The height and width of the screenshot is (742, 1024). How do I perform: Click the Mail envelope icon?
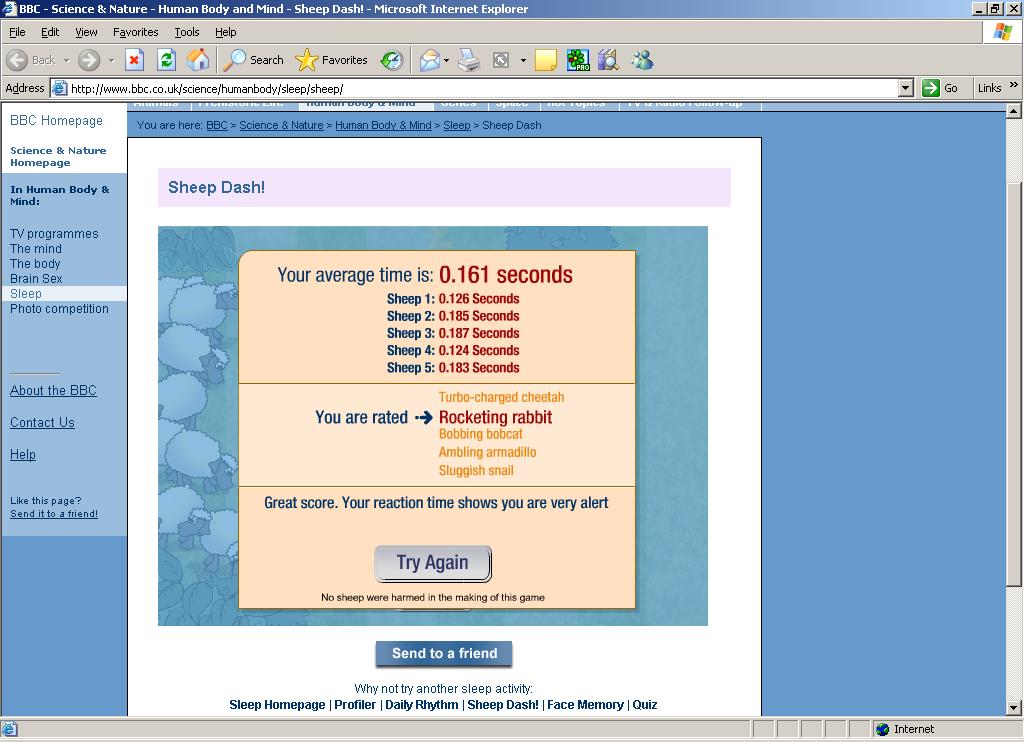[430, 60]
